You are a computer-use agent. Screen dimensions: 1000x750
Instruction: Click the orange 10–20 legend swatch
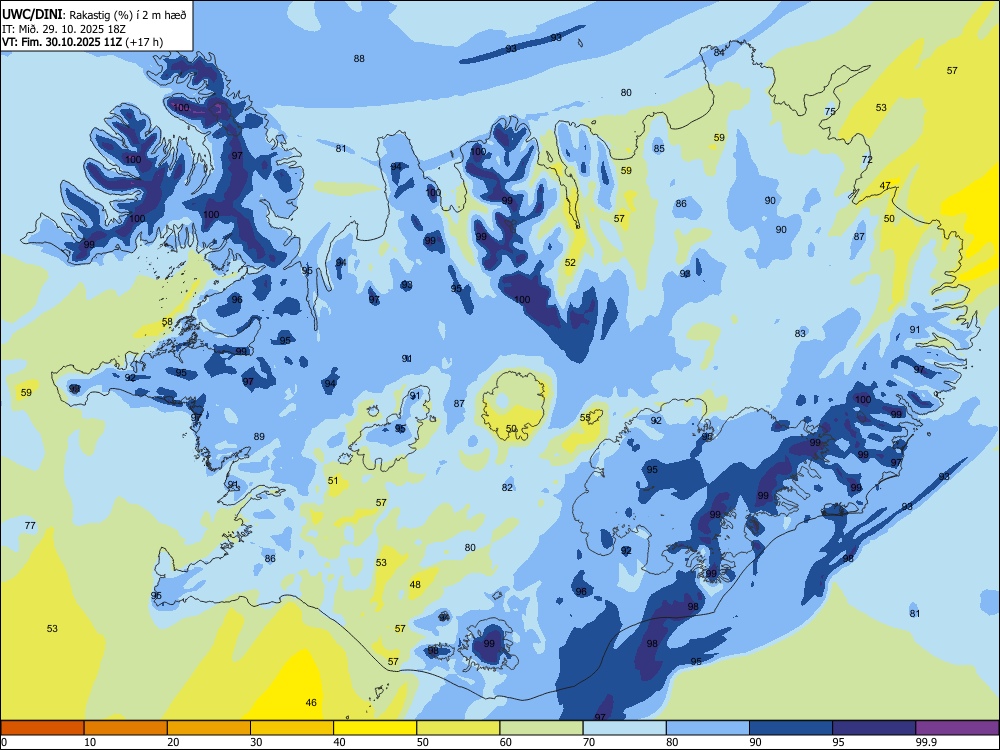[126, 728]
